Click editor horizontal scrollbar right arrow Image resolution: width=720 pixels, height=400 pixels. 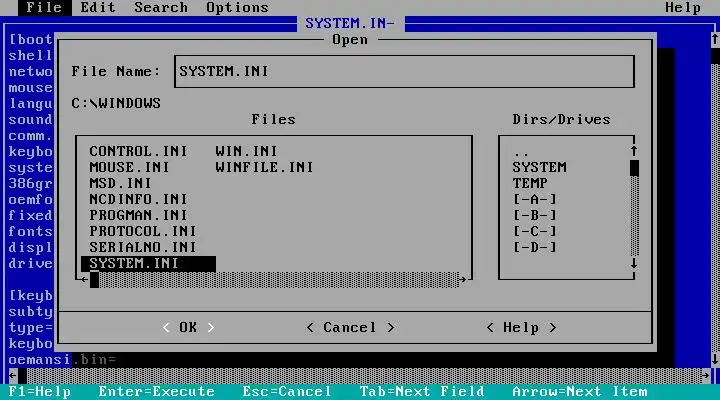706,376
